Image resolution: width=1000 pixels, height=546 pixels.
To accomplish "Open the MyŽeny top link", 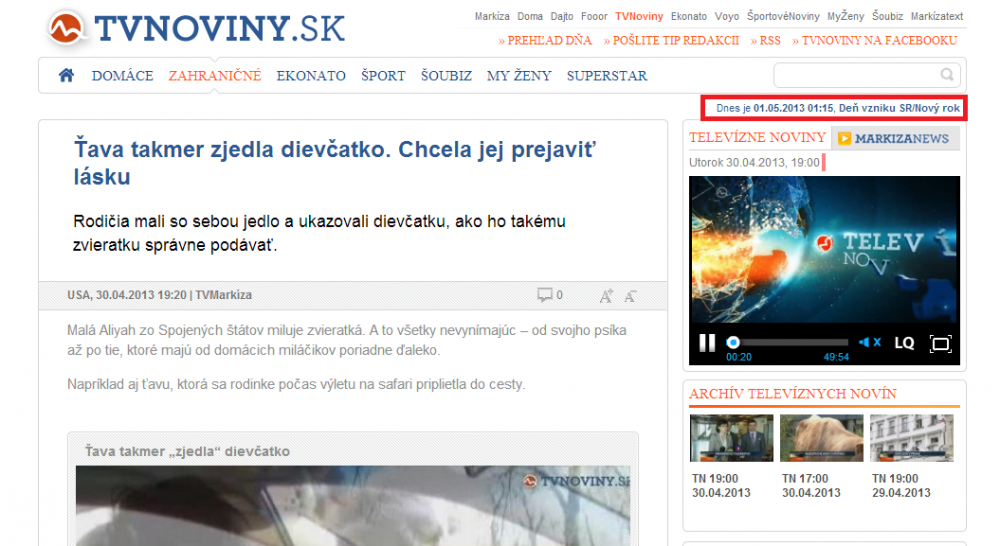I will coord(846,17).
